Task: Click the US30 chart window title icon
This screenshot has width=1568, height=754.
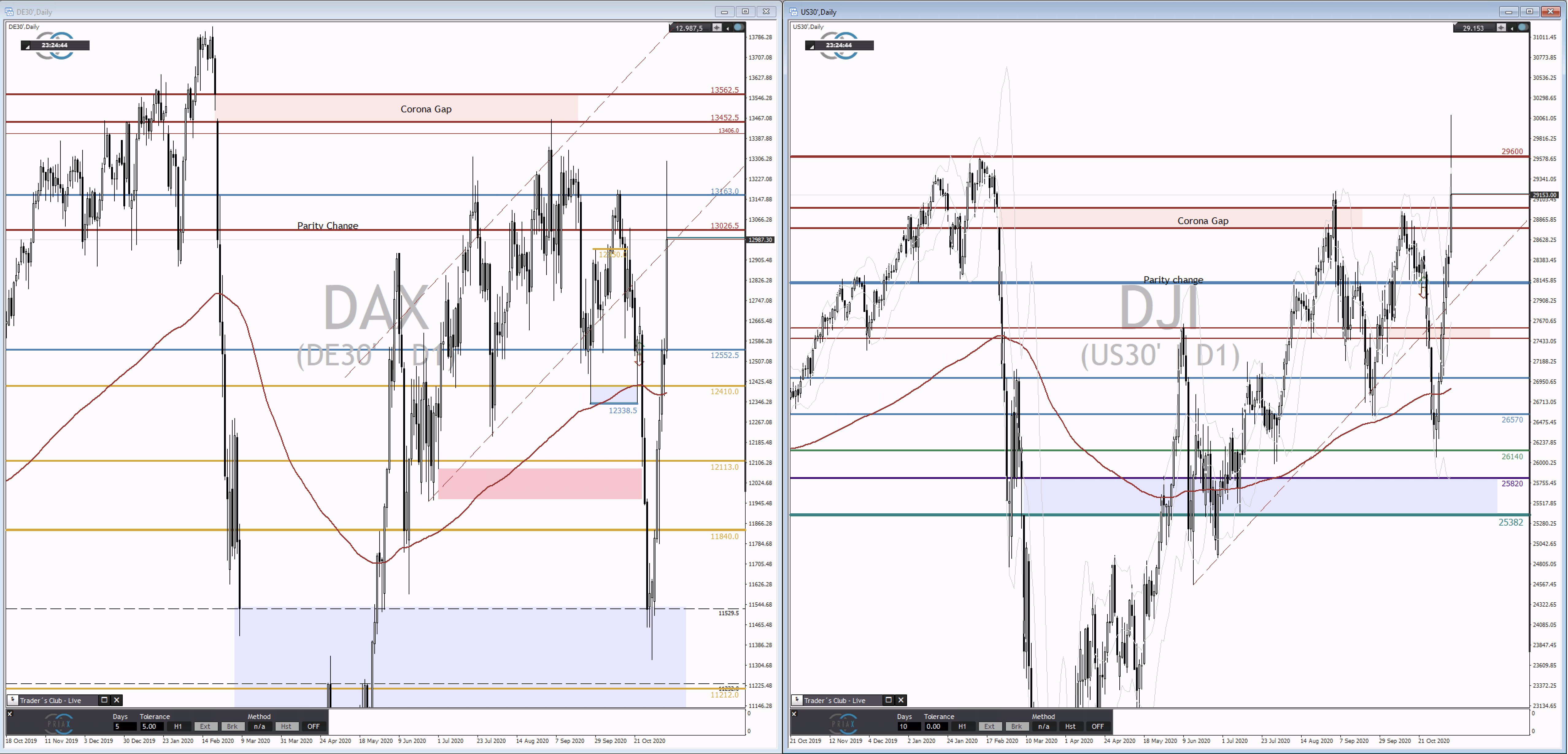Action: (793, 12)
